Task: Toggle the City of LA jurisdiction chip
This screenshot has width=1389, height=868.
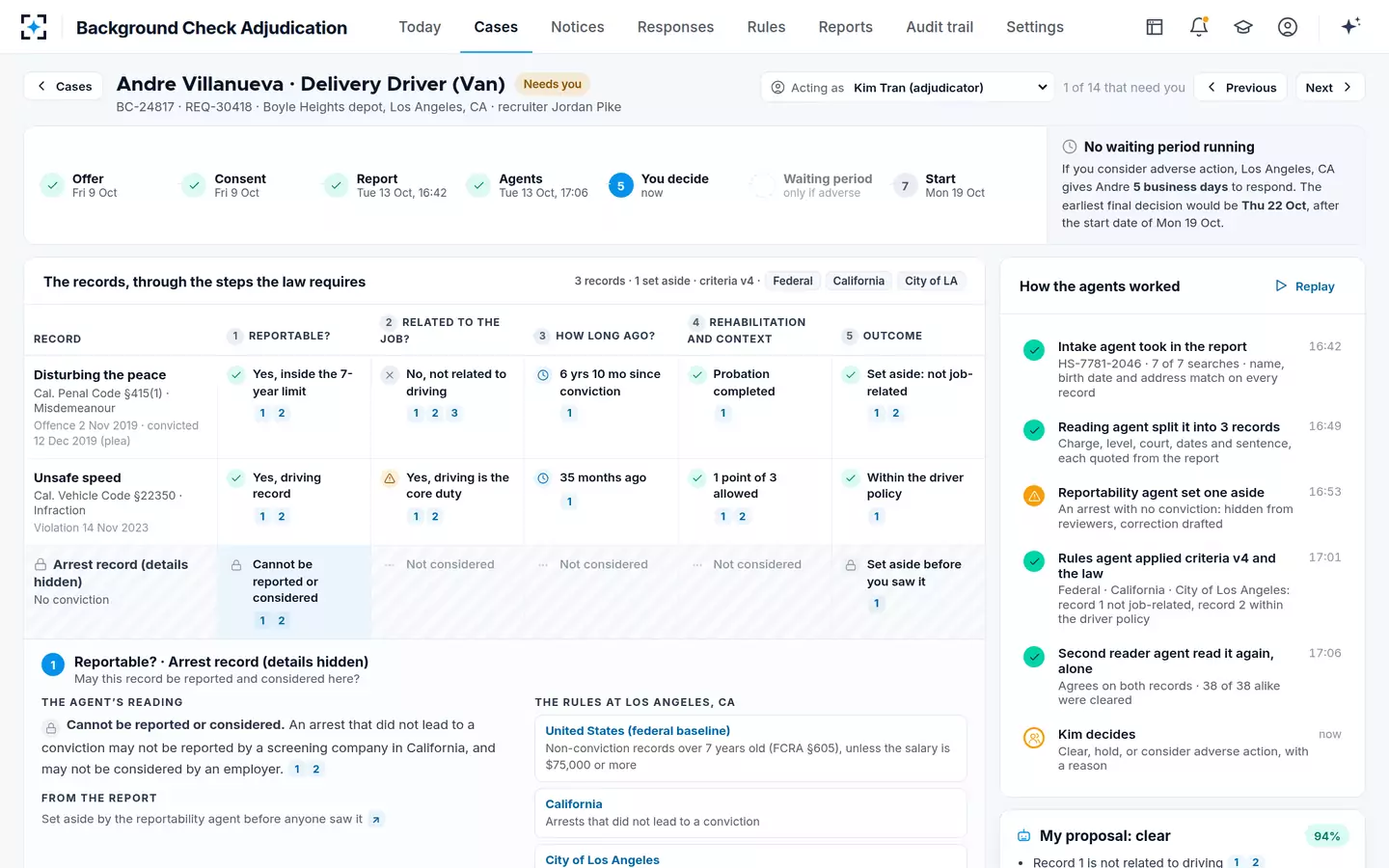Action: [x=931, y=282]
